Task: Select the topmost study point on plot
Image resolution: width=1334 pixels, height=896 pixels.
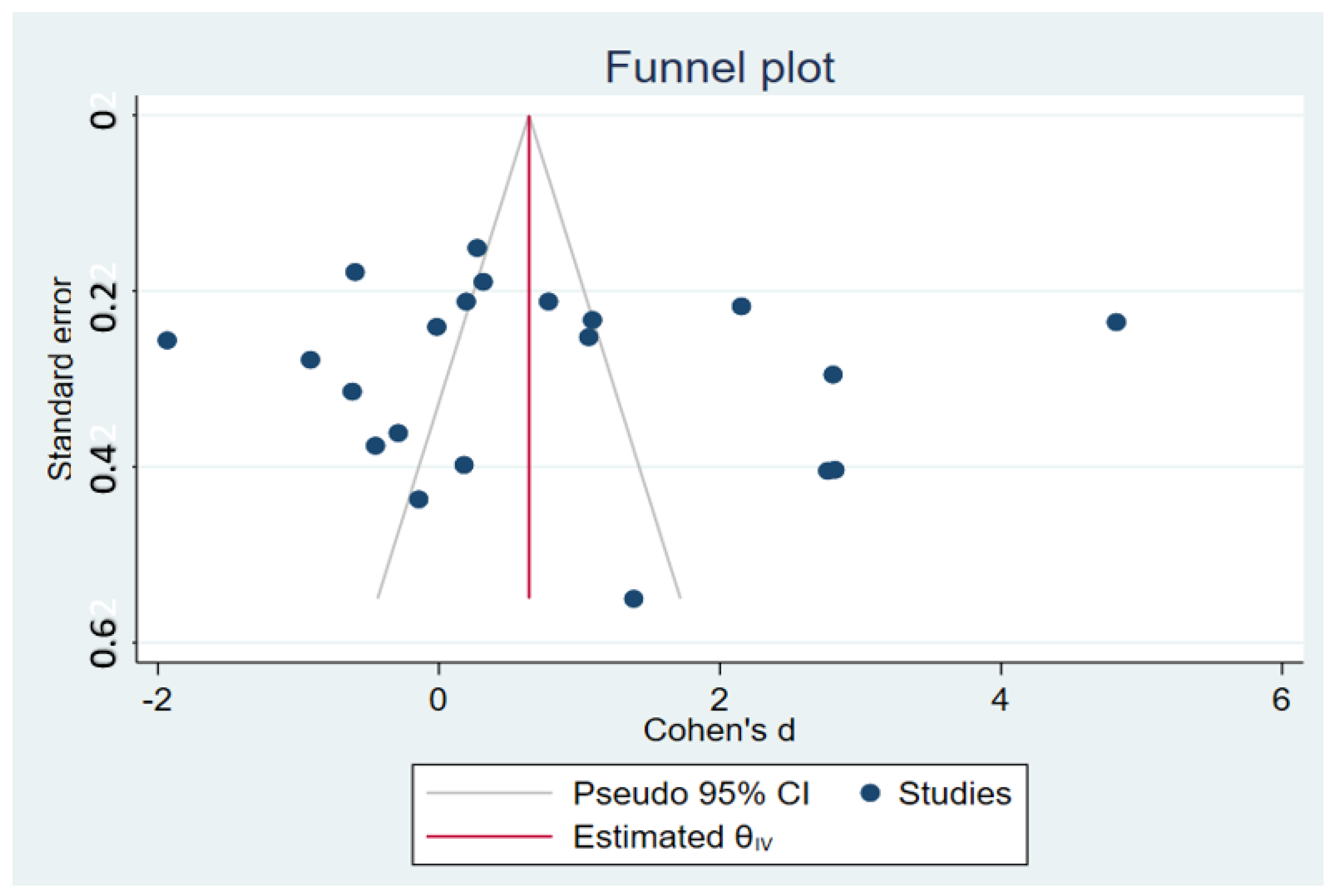Action: 477,248
